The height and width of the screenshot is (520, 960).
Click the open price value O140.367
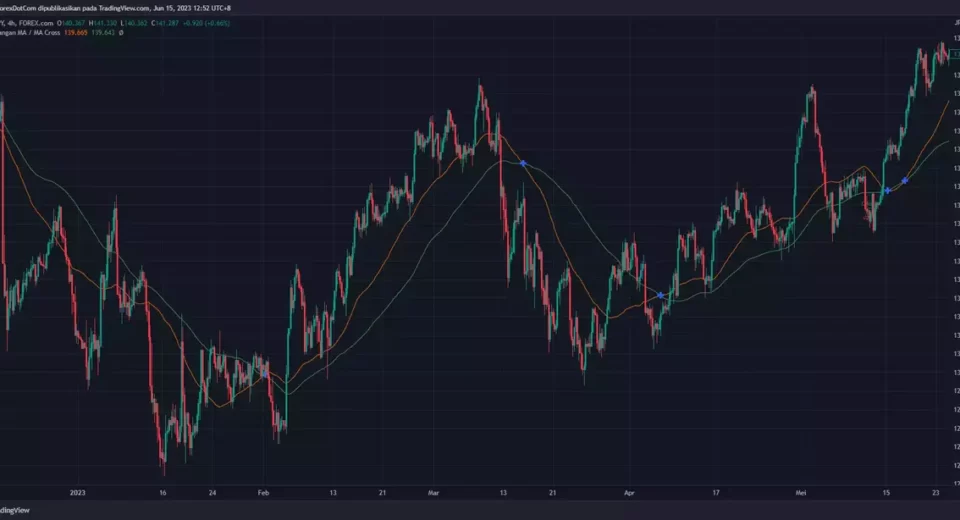tap(71, 23)
